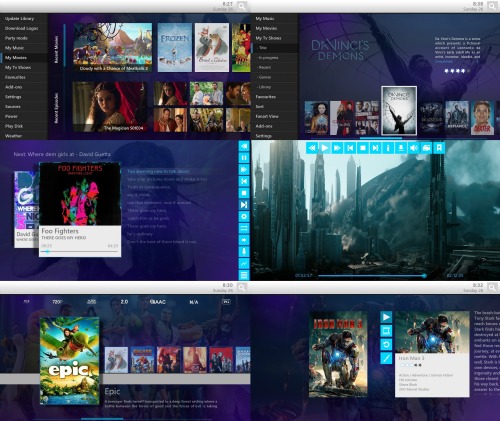Click rewind in the music player's vertical strip
500x421 pixels.
244,146
